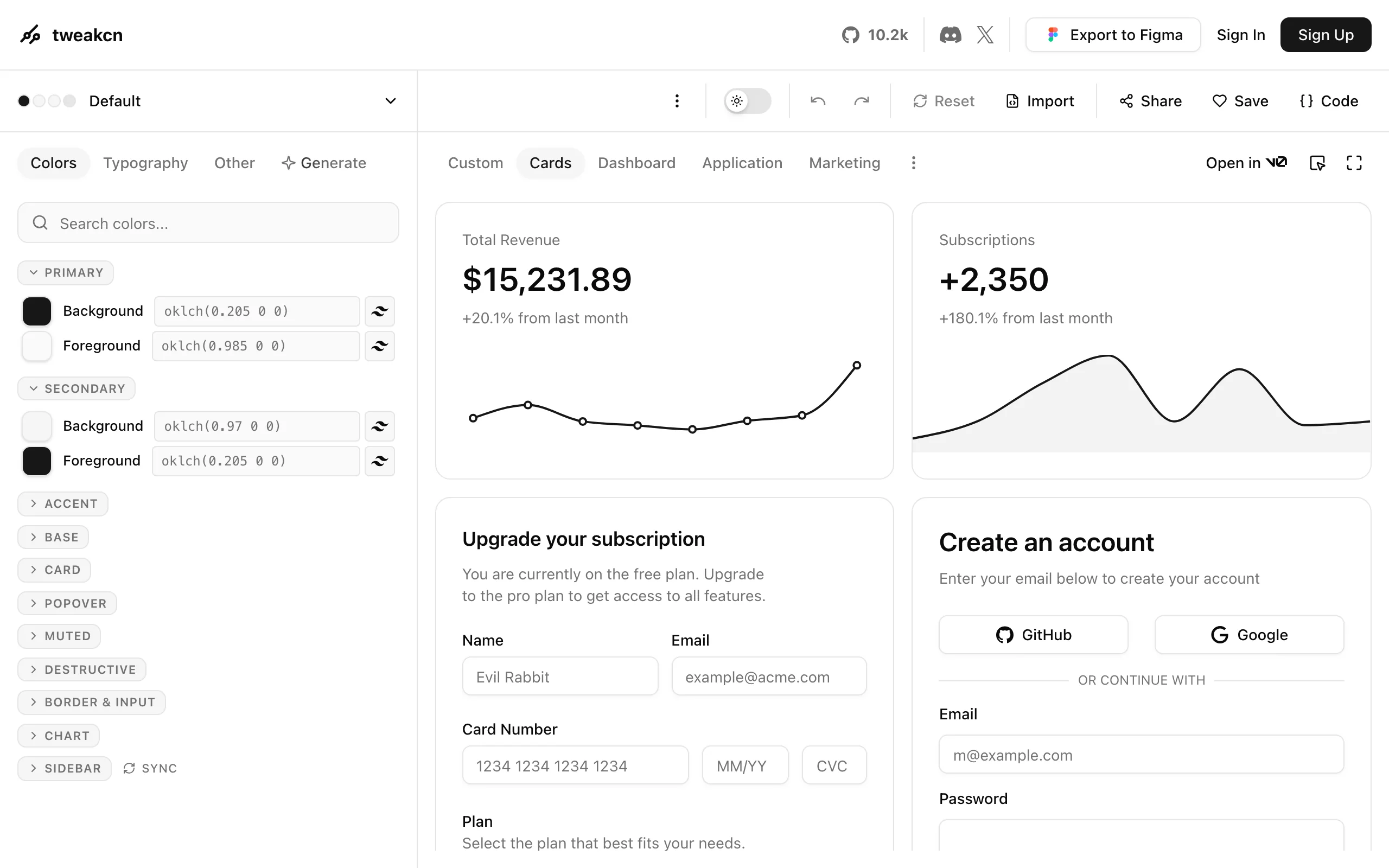The image size is (1389, 868).
Task: Import a theme
Action: 1040,101
